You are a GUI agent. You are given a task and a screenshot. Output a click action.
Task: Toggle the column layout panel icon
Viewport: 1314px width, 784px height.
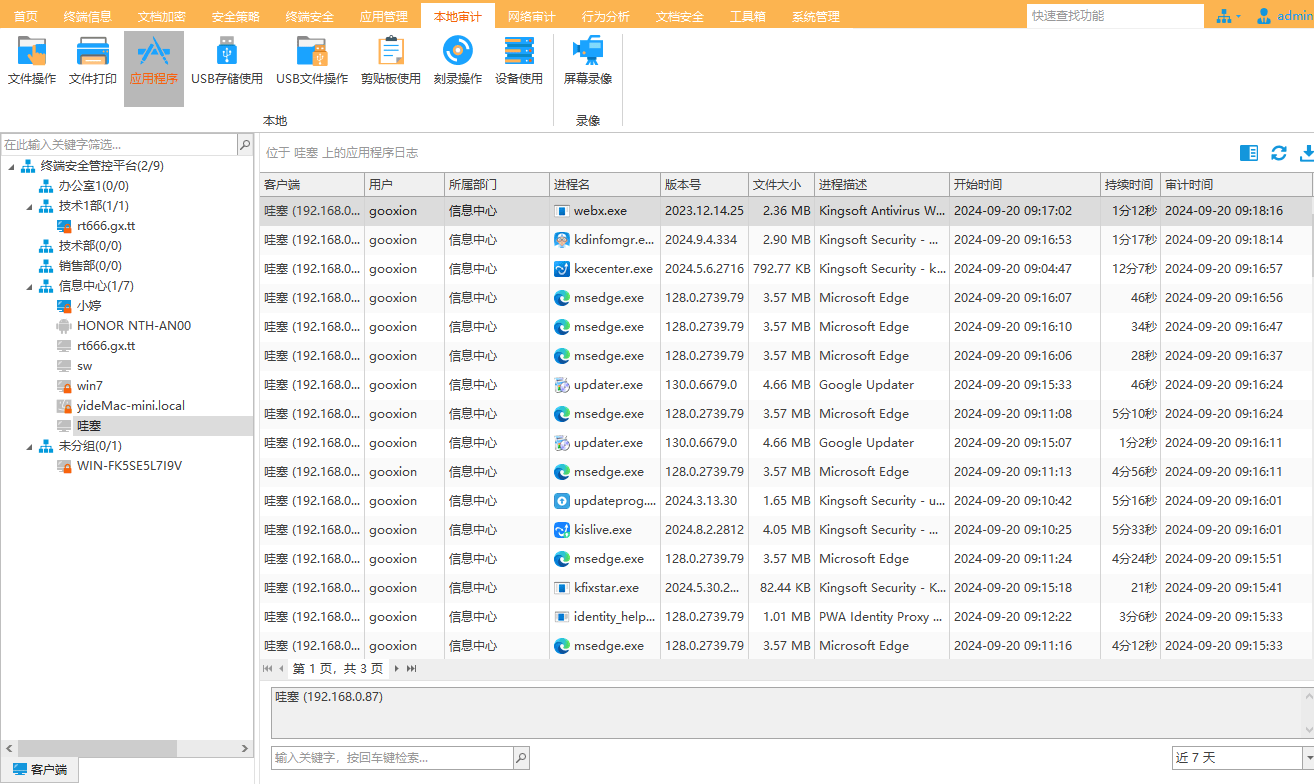click(x=1248, y=153)
